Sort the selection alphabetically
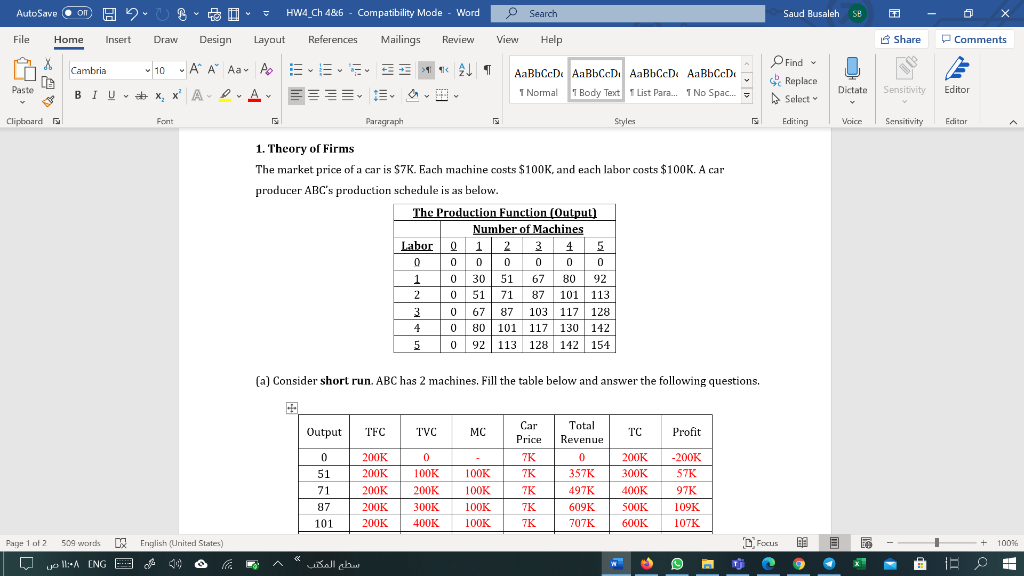Viewport: 1024px width, 576px height. (x=466, y=70)
